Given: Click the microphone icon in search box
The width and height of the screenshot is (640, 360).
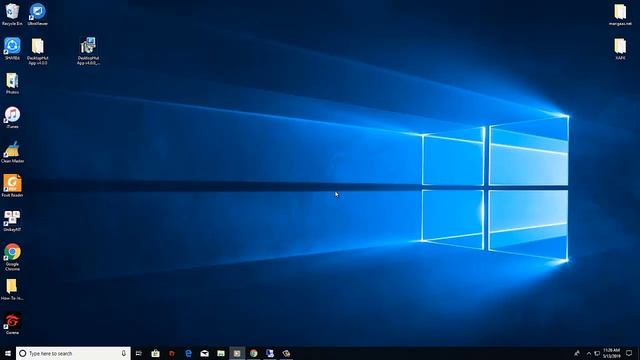Looking at the screenshot, I should click(123, 353).
